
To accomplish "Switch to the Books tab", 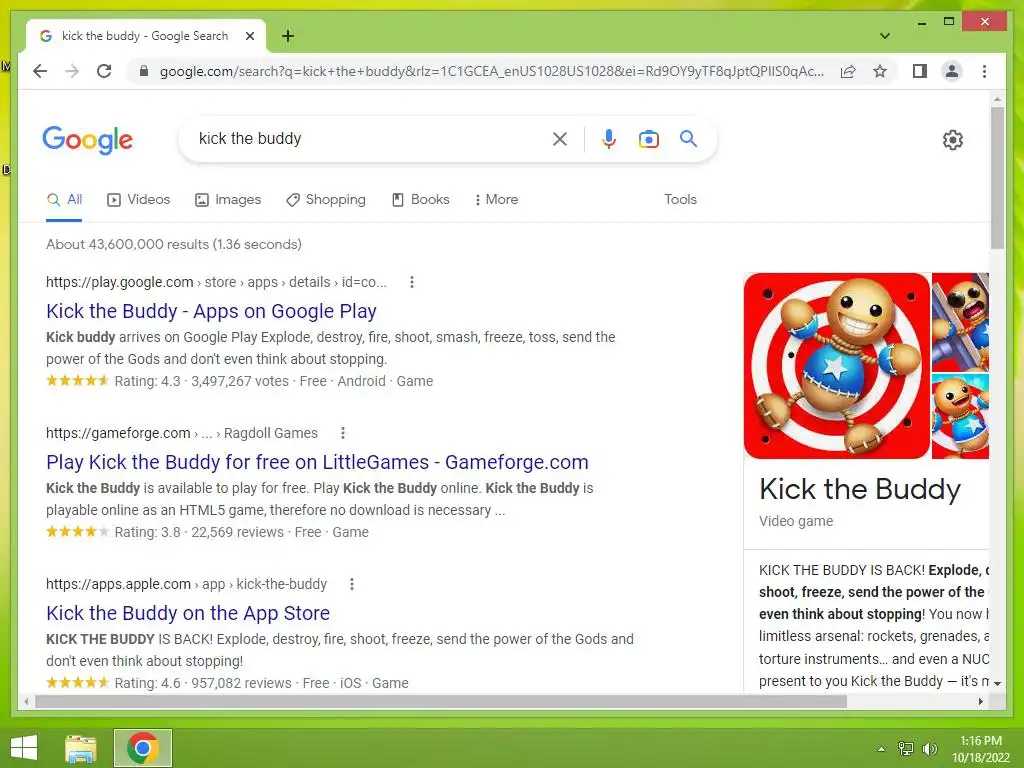I will click(x=421, y=200).
